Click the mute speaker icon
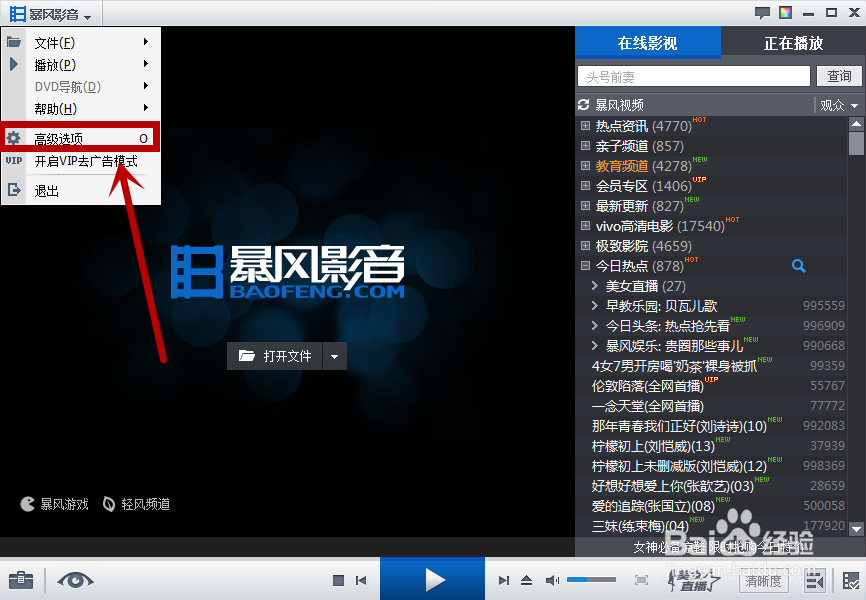This screenshot has width=866, height=600. pos(553,580)
